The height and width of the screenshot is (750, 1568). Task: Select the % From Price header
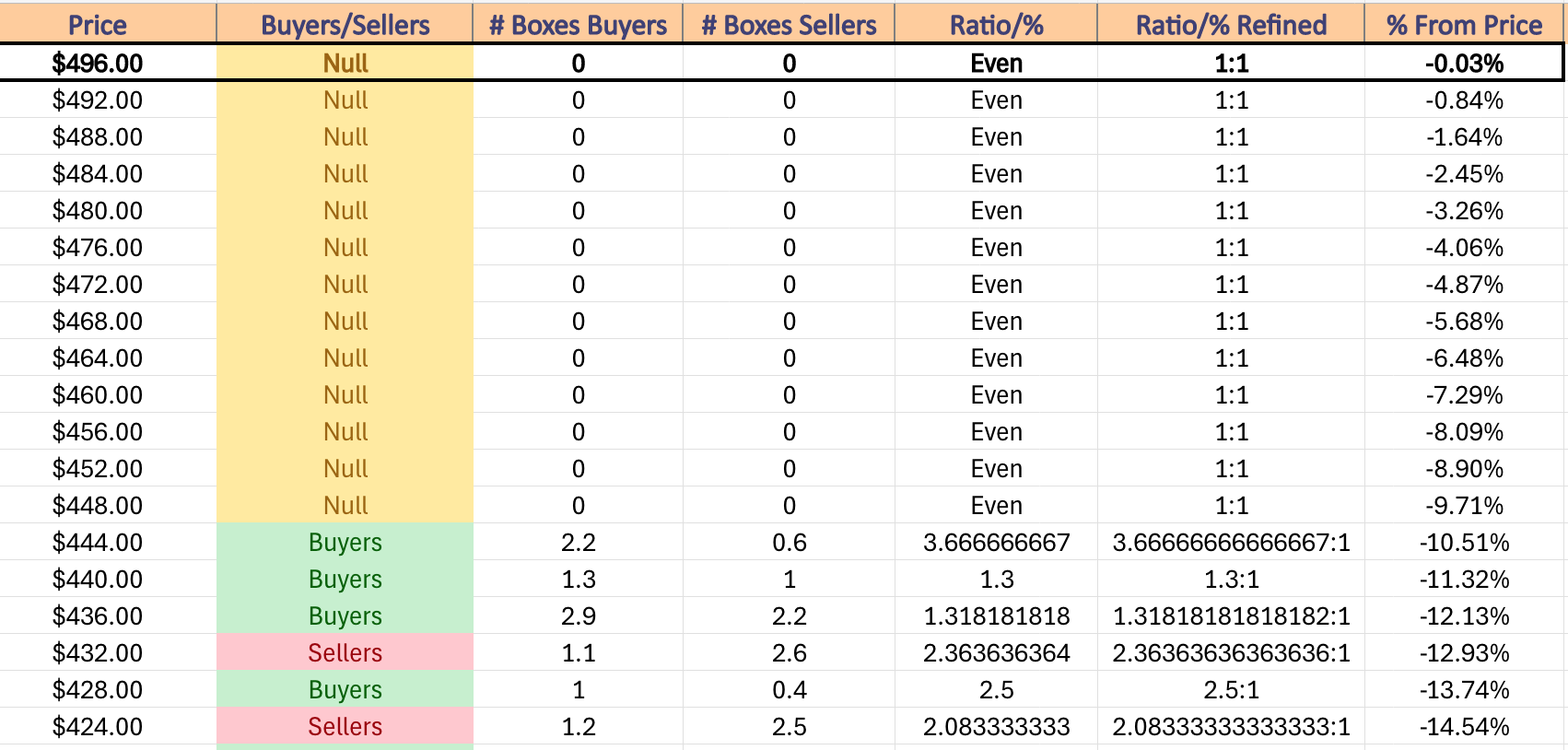pyautogui.click(x=1464, y=25)
